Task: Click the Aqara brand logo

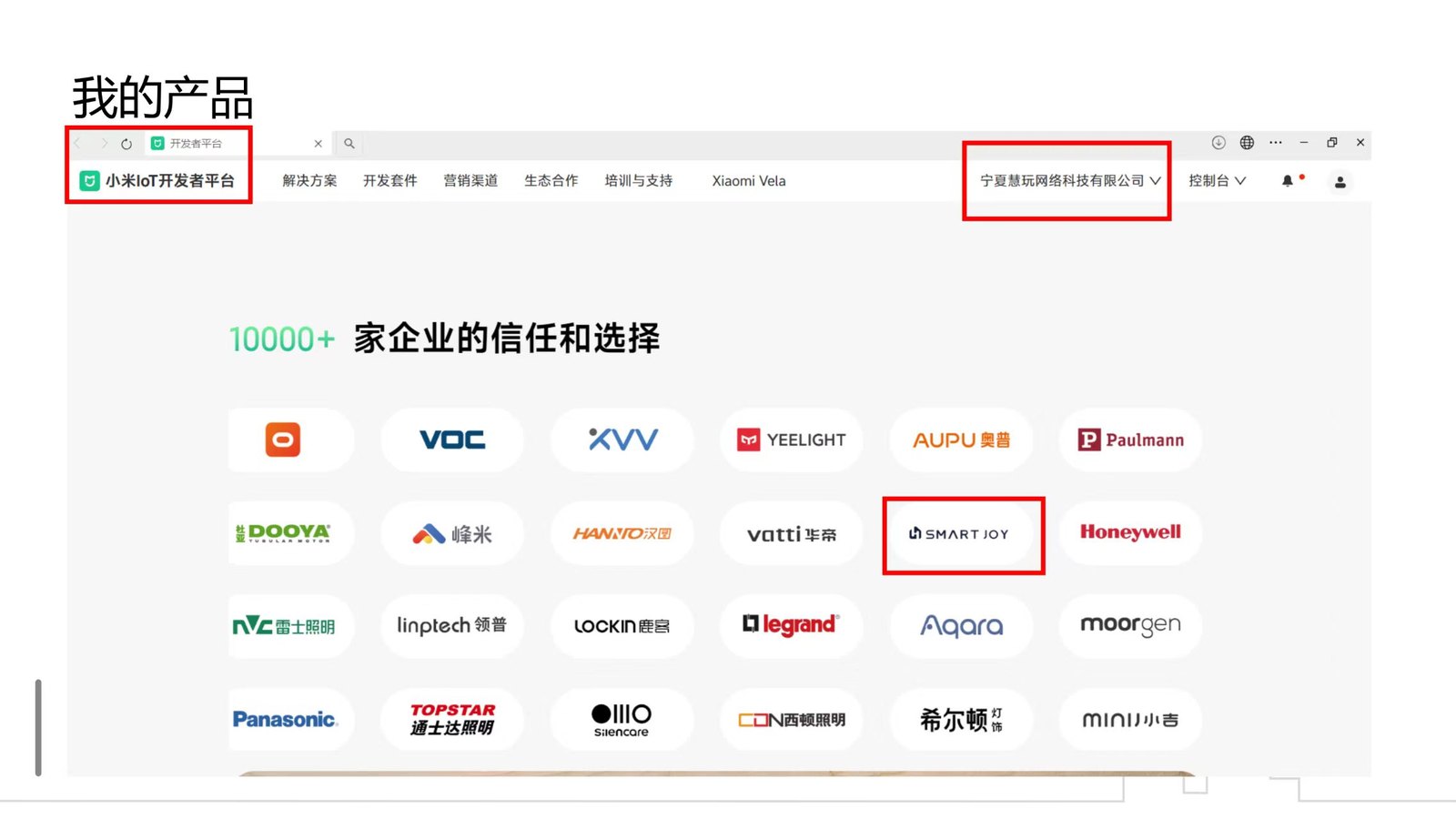Action: pos(961,626)
